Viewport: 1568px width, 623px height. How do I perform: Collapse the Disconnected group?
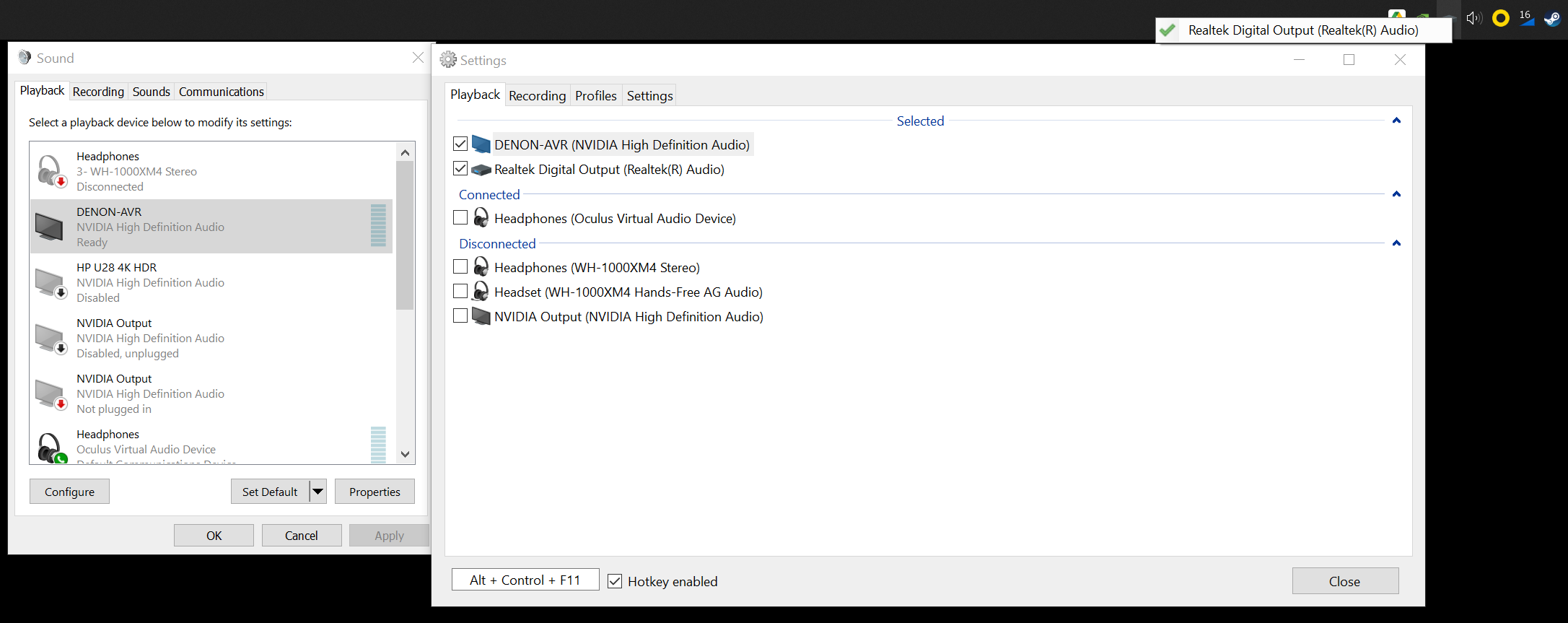(1396, 243)
